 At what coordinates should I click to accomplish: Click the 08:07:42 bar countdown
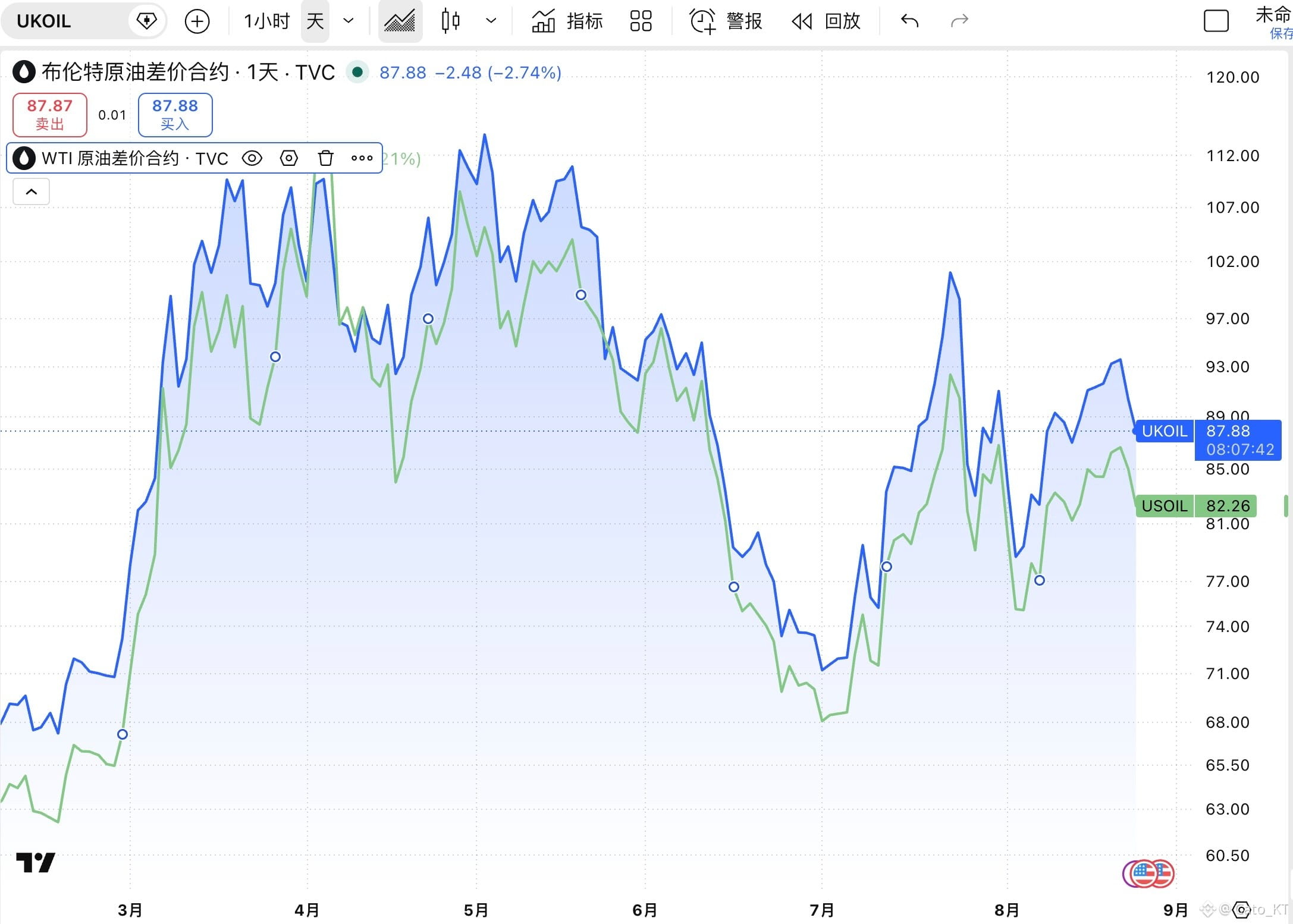click(x=1240, y=450)
